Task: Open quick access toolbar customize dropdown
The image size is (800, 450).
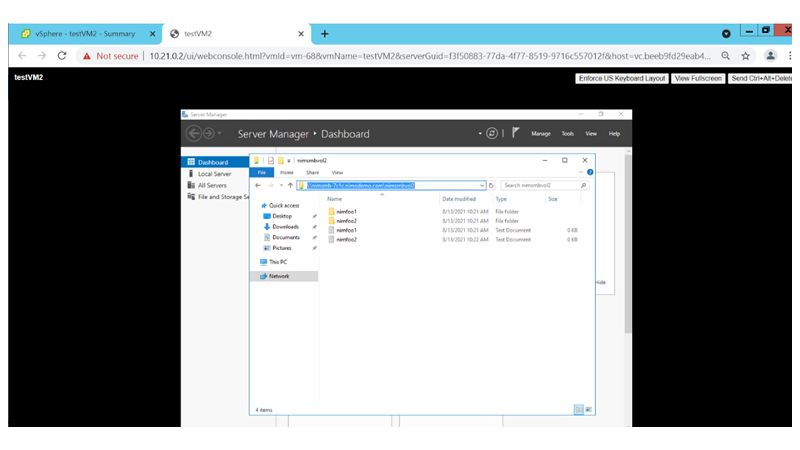Action: 289,161
